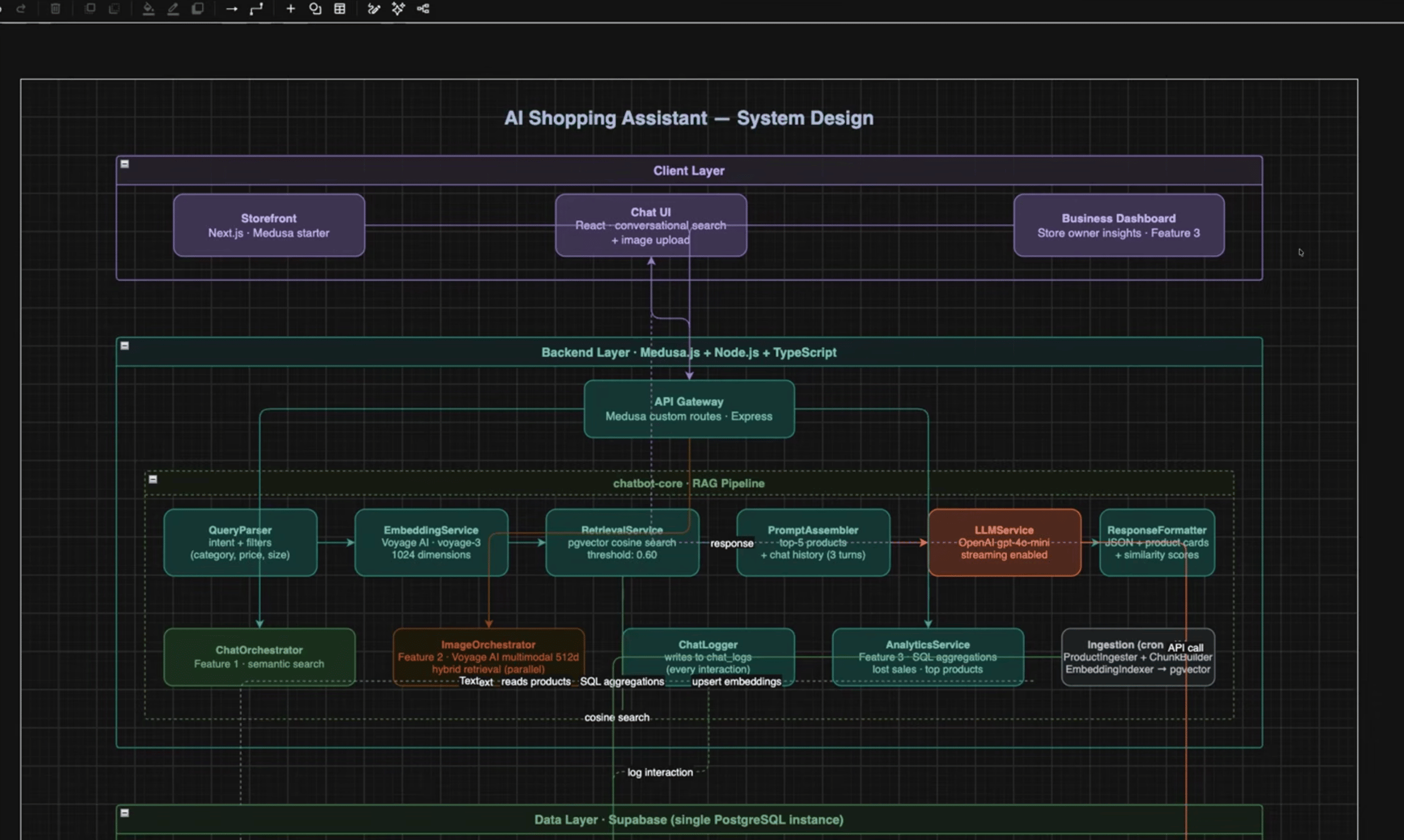Viewport: 1404px width, 840px height.
Task: Click the Redo arrow icon
Action: click(x=21, y=9)
